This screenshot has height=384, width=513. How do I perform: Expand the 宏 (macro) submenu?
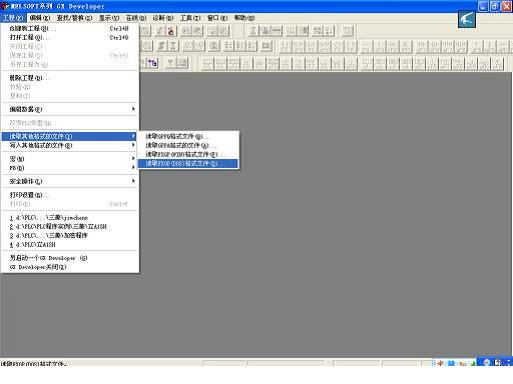[x=69, y=159]
